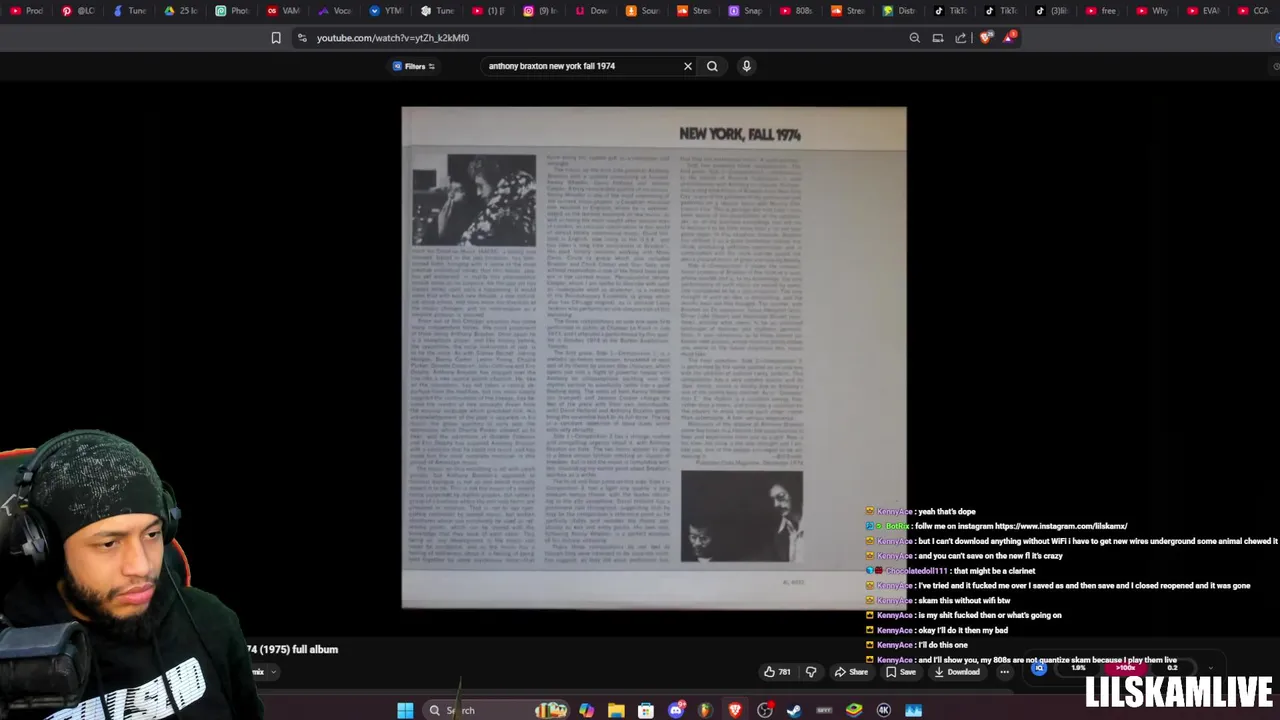
Task: Like the video with thumbs up 781
Action: click(x=777, y=672)
